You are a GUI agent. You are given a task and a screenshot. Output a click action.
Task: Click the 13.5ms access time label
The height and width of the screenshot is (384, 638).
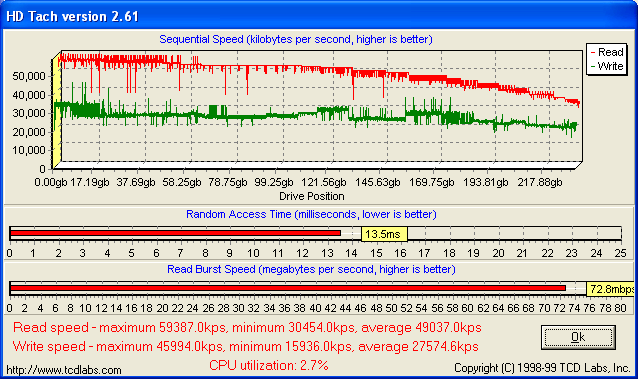click(384, 234)
